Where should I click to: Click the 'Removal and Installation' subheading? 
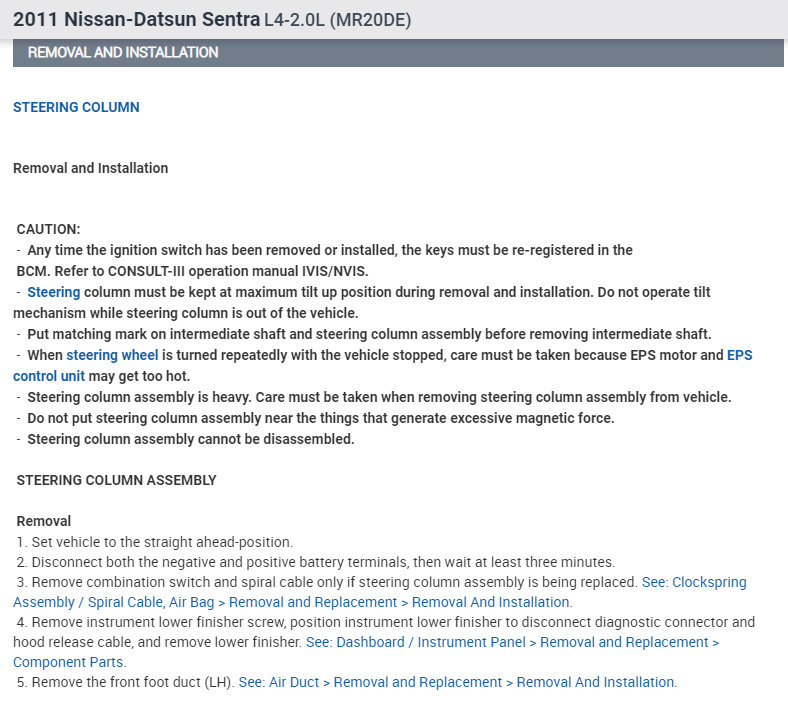pos(90,168)
